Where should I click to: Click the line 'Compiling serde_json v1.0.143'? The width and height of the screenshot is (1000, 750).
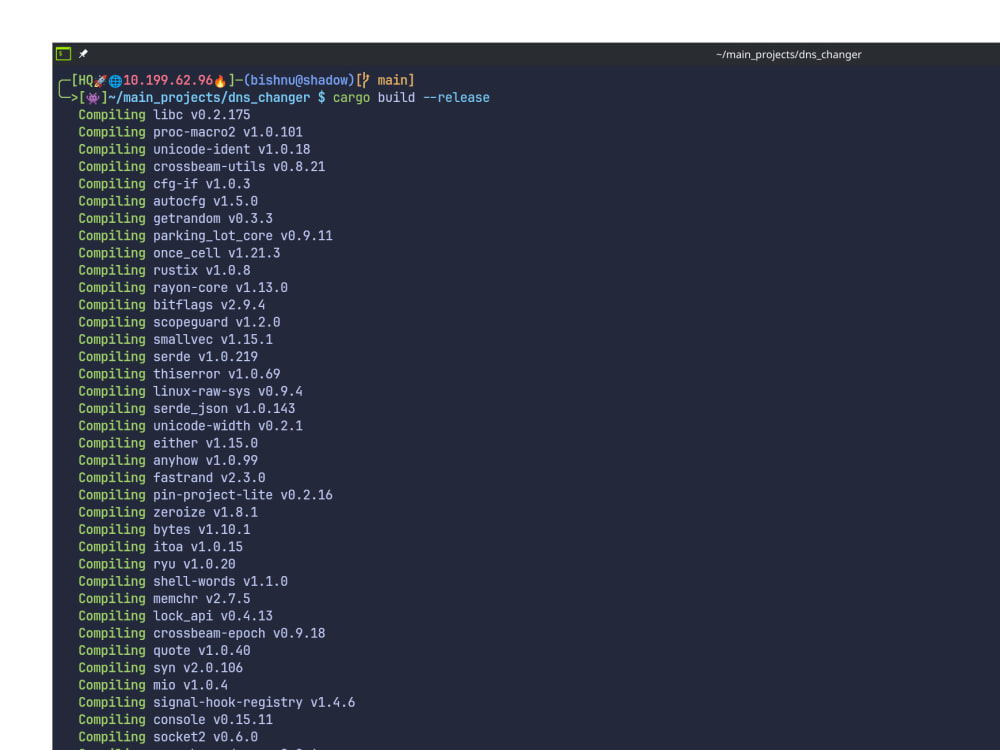click(186, 408)
